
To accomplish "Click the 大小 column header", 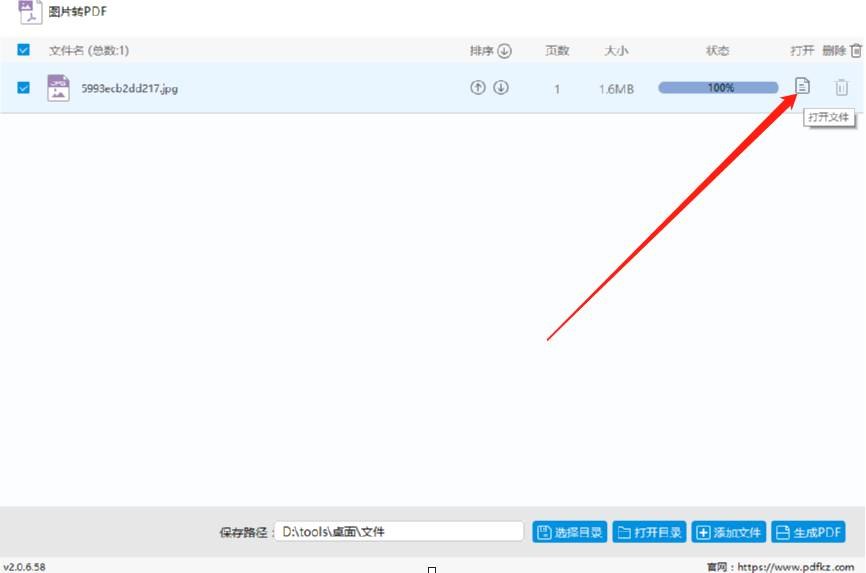I will click(x=616, y=51).
